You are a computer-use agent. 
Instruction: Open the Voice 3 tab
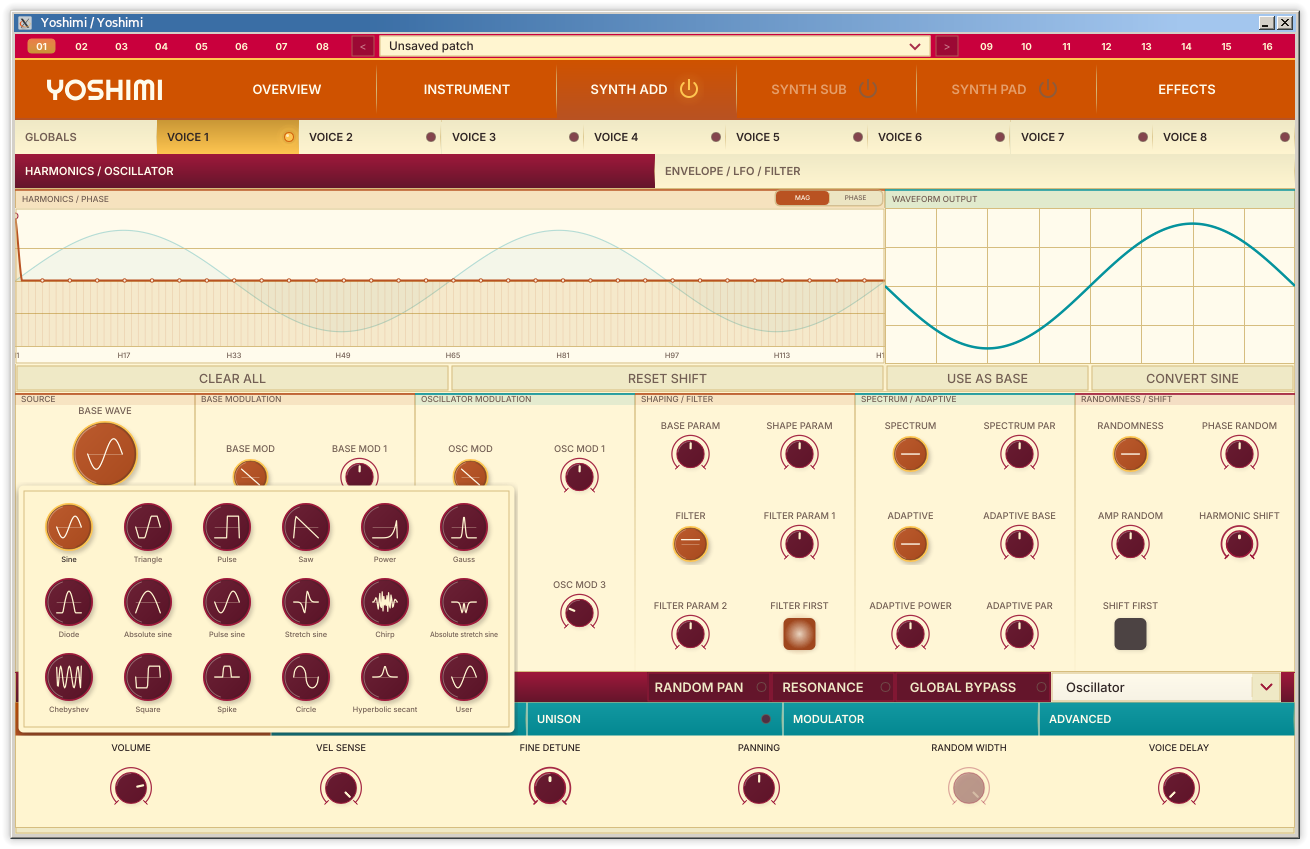512,137
